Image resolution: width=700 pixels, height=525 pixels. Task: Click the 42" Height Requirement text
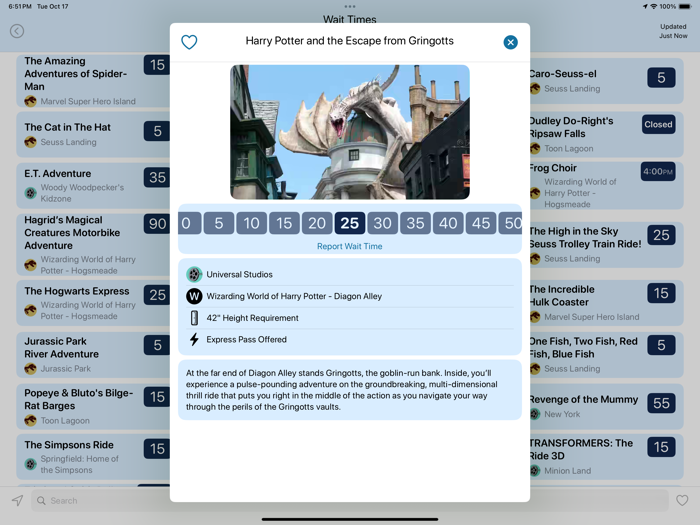[x=252, y=318]
